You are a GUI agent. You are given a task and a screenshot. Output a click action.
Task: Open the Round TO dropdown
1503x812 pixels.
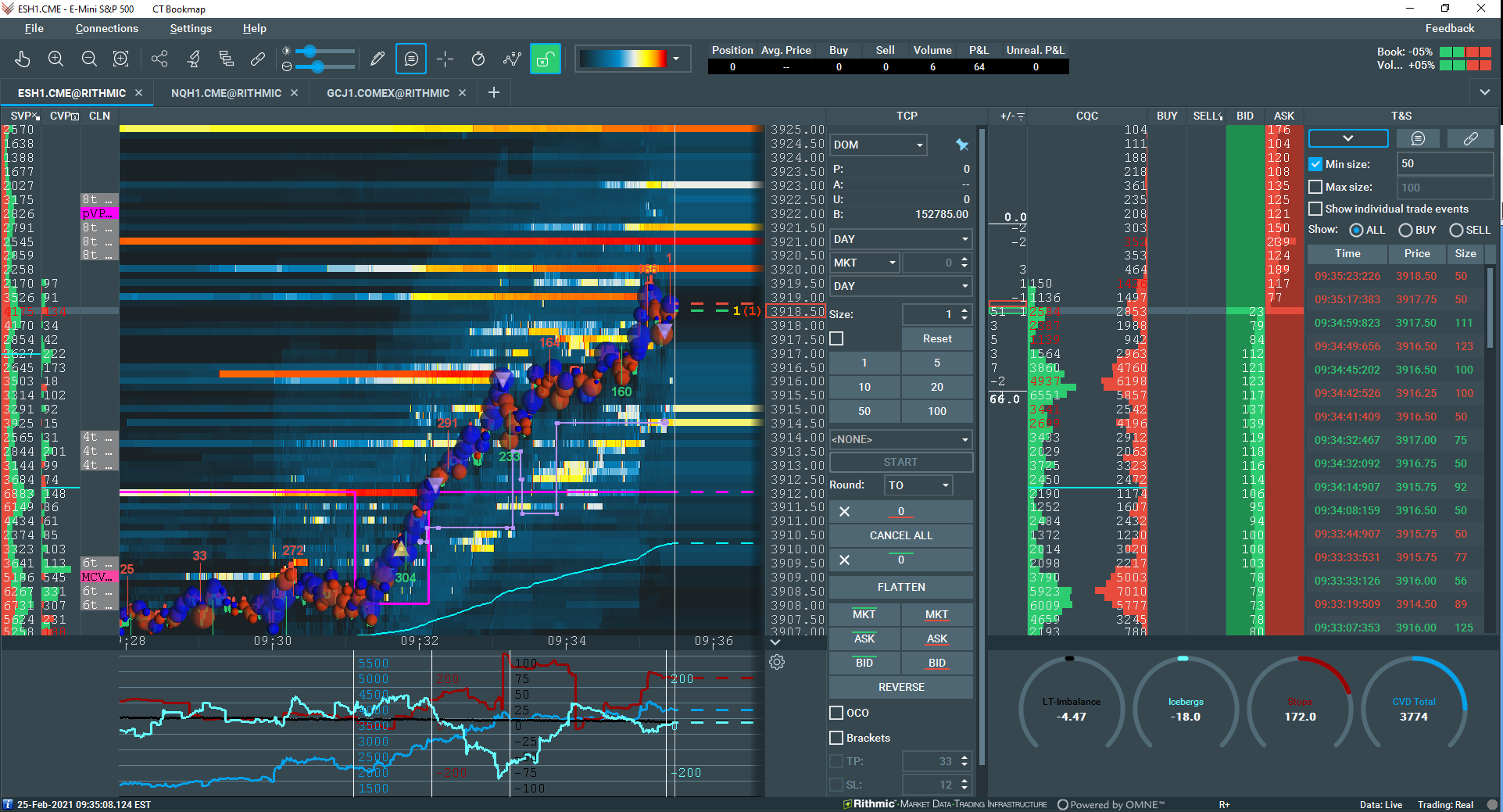[x=918, y=485]
